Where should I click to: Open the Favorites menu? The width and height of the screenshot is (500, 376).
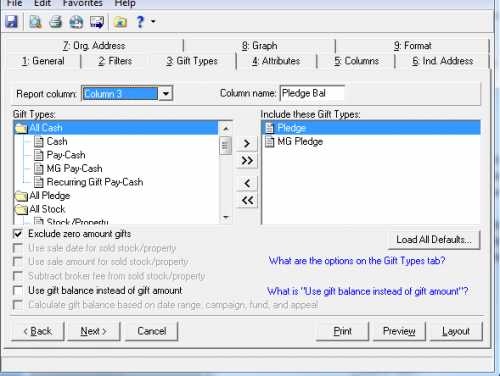[82, 3]
